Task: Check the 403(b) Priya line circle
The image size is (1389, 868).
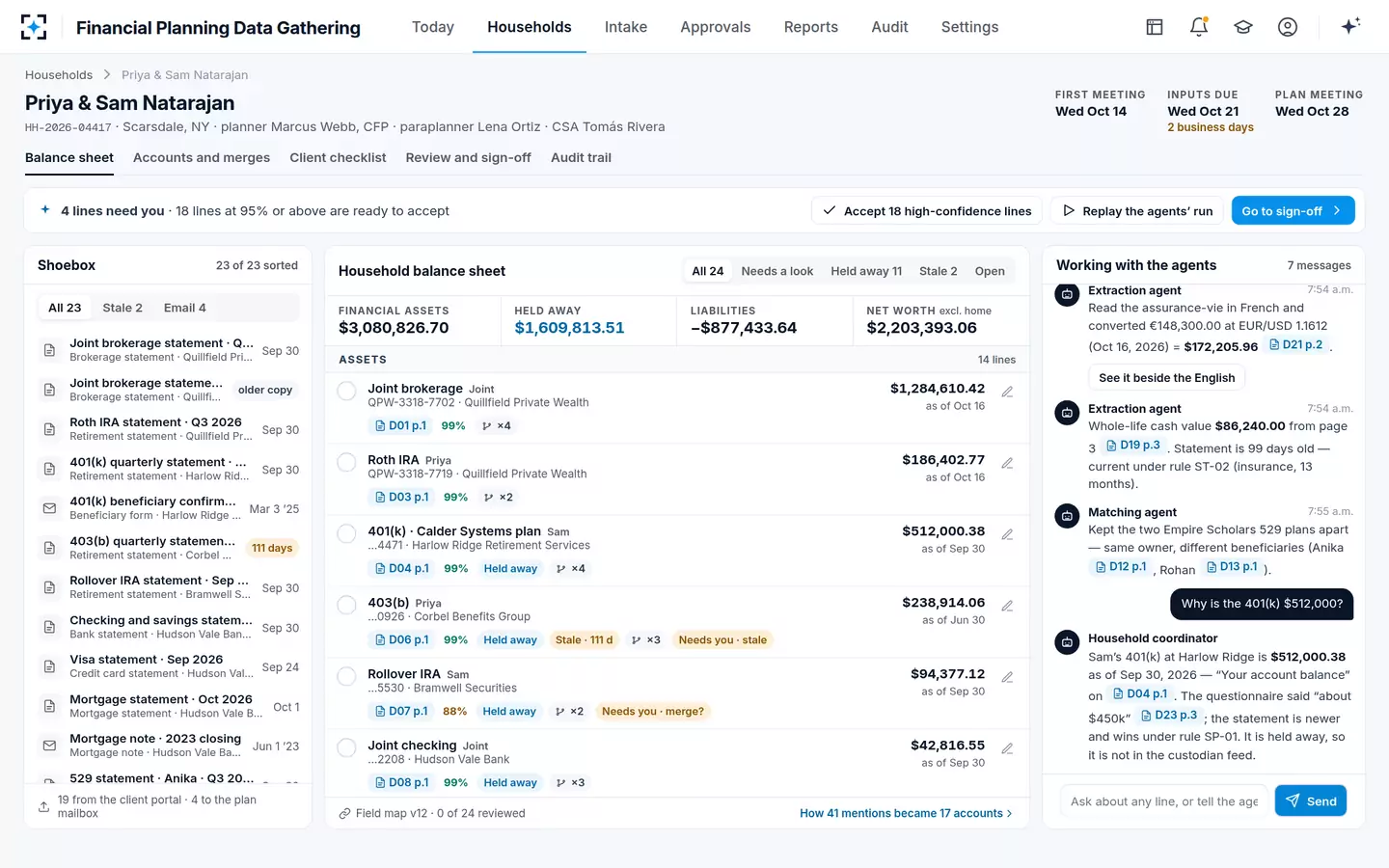Action: click(x=346, y=605)
